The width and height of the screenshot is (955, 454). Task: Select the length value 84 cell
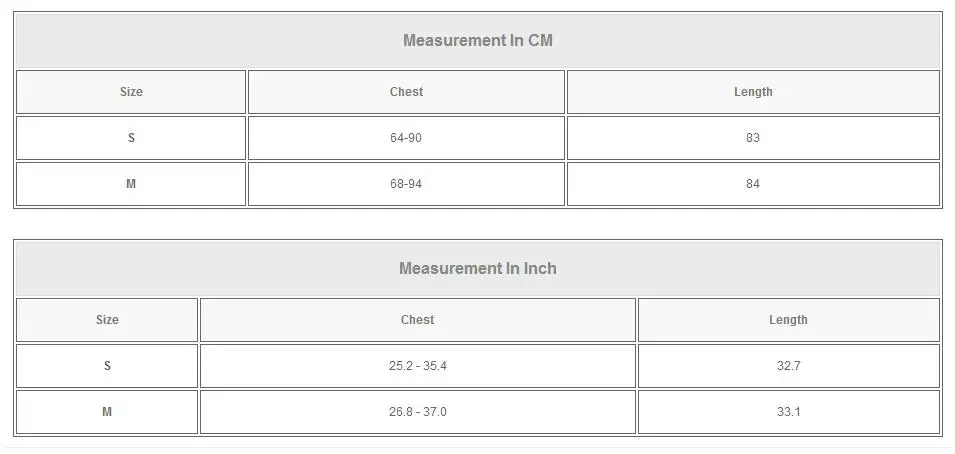pos(753,184)
